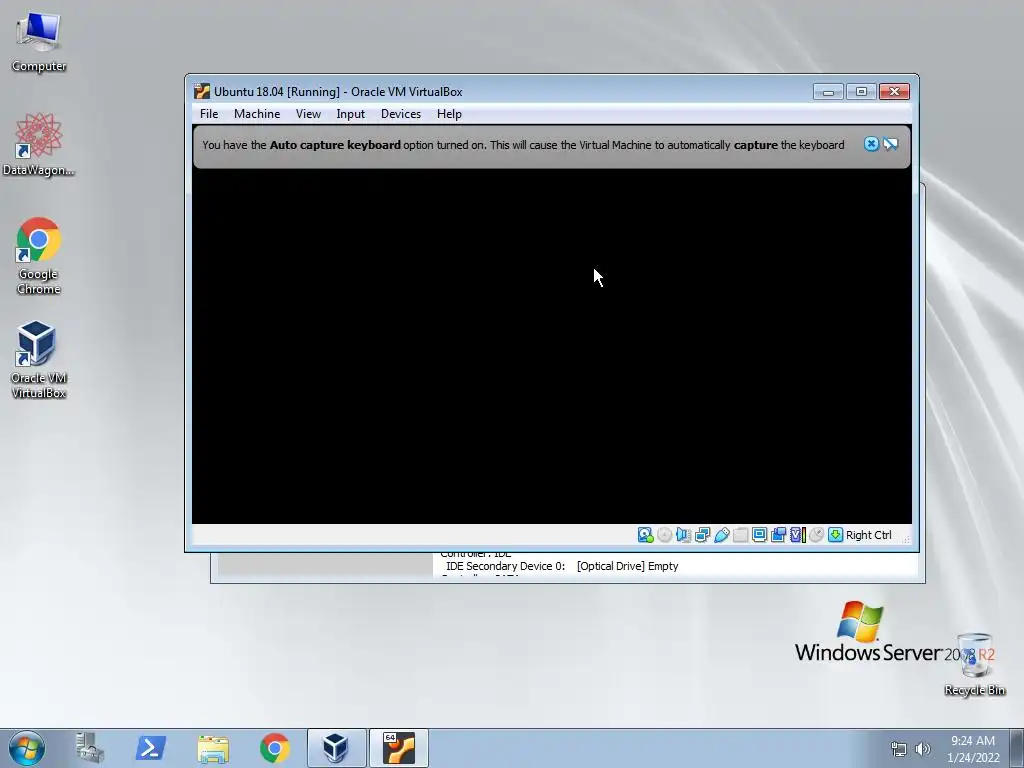Click the optical drive status icon
1024x768 pixels.
[664, 535]
